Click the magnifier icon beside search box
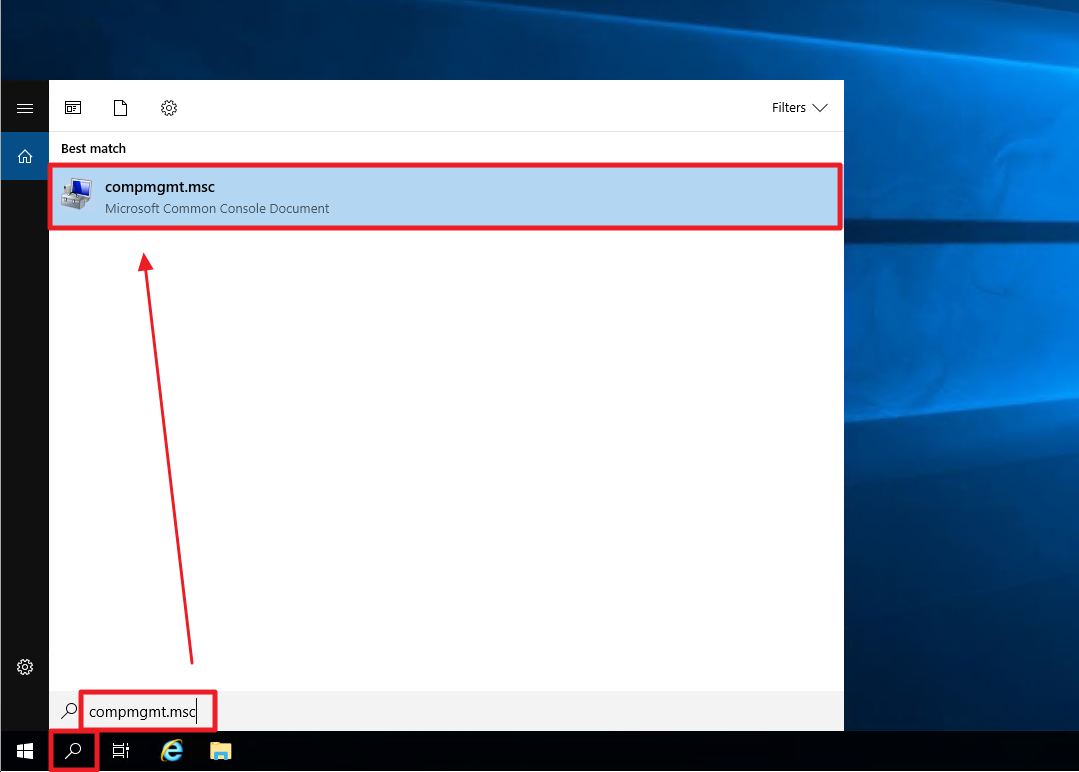This screenshot has height=772, width=1079. [69, 711]
